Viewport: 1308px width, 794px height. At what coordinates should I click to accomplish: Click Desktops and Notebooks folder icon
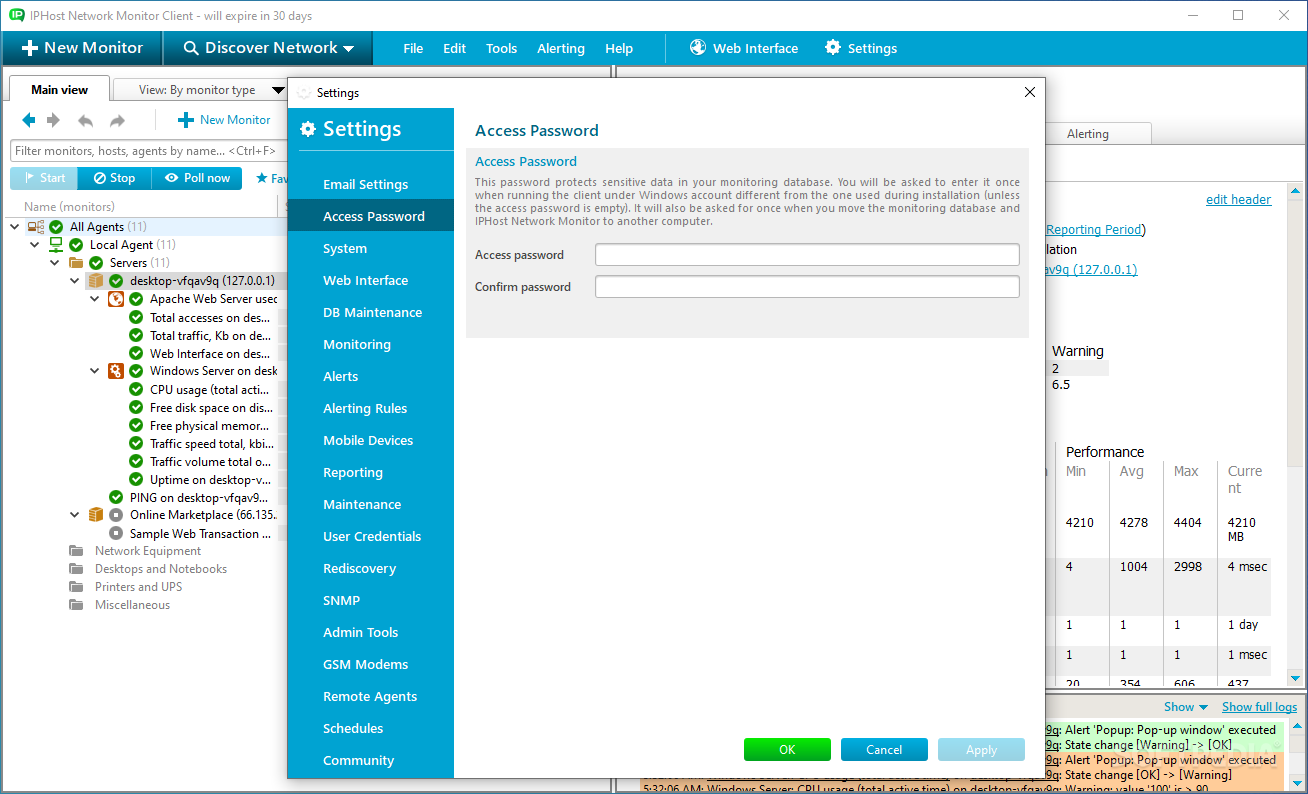coord(76,569)
